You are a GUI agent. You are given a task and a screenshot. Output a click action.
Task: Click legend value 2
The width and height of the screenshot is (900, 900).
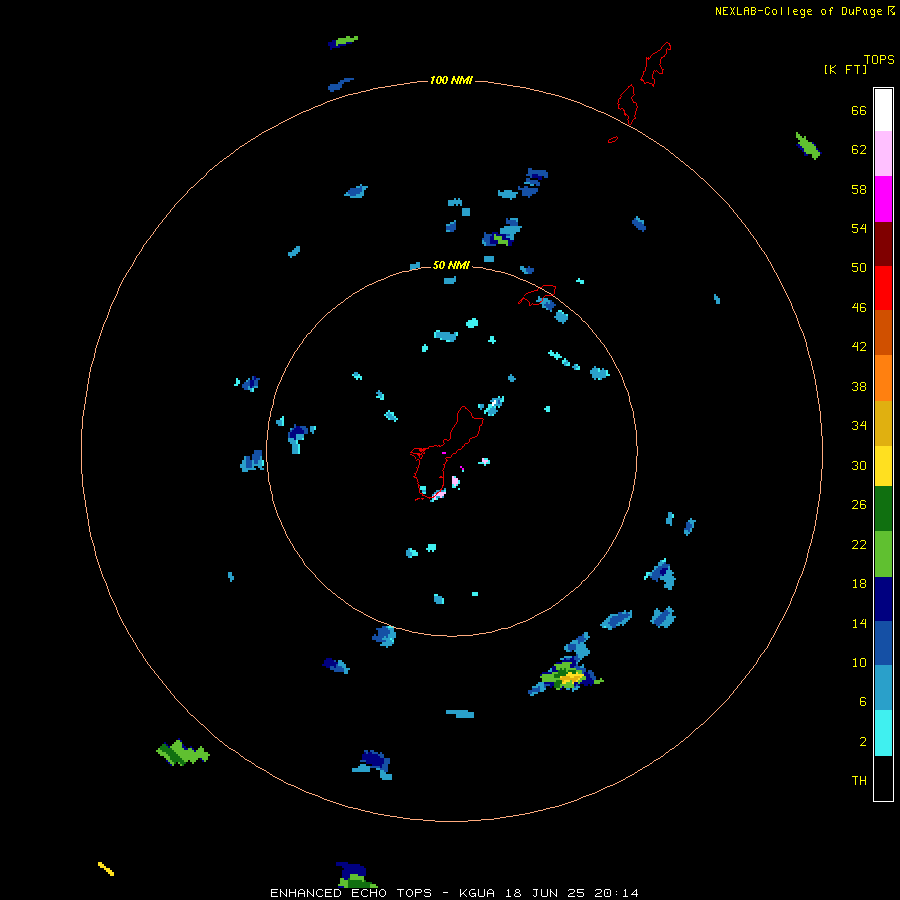[863, 741]
